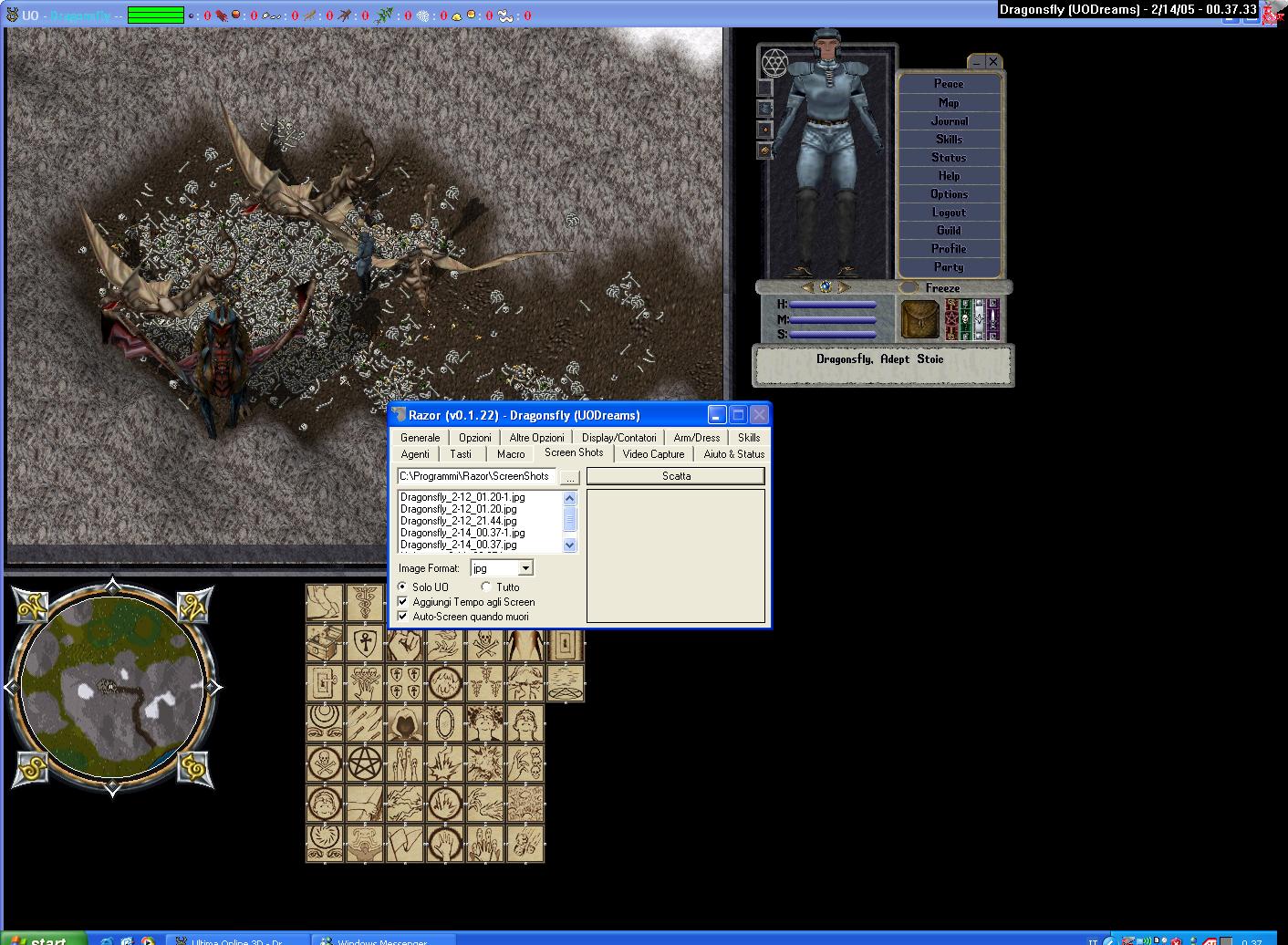The image size is (1288, 945).
Task: Open the backpack icon on paperdoll
Action: pos(920,320)
